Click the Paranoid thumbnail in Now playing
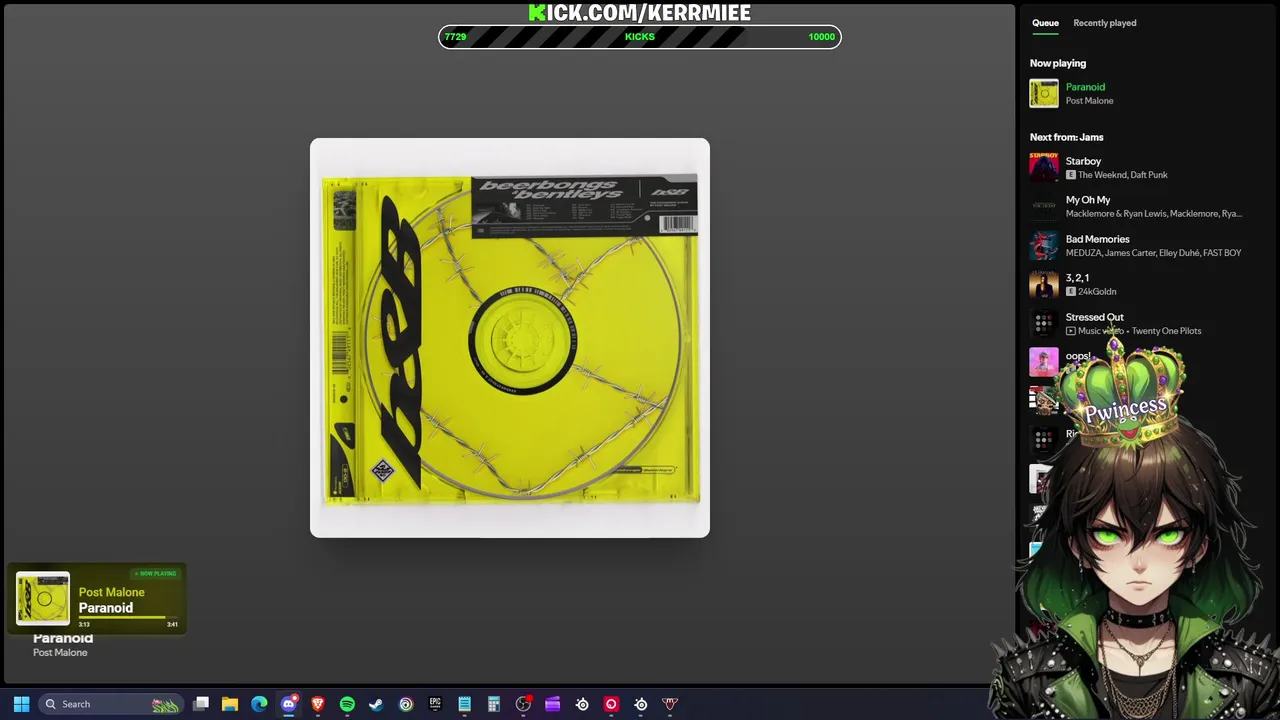Screen dimensions: 1280x720 point(1044,94)
